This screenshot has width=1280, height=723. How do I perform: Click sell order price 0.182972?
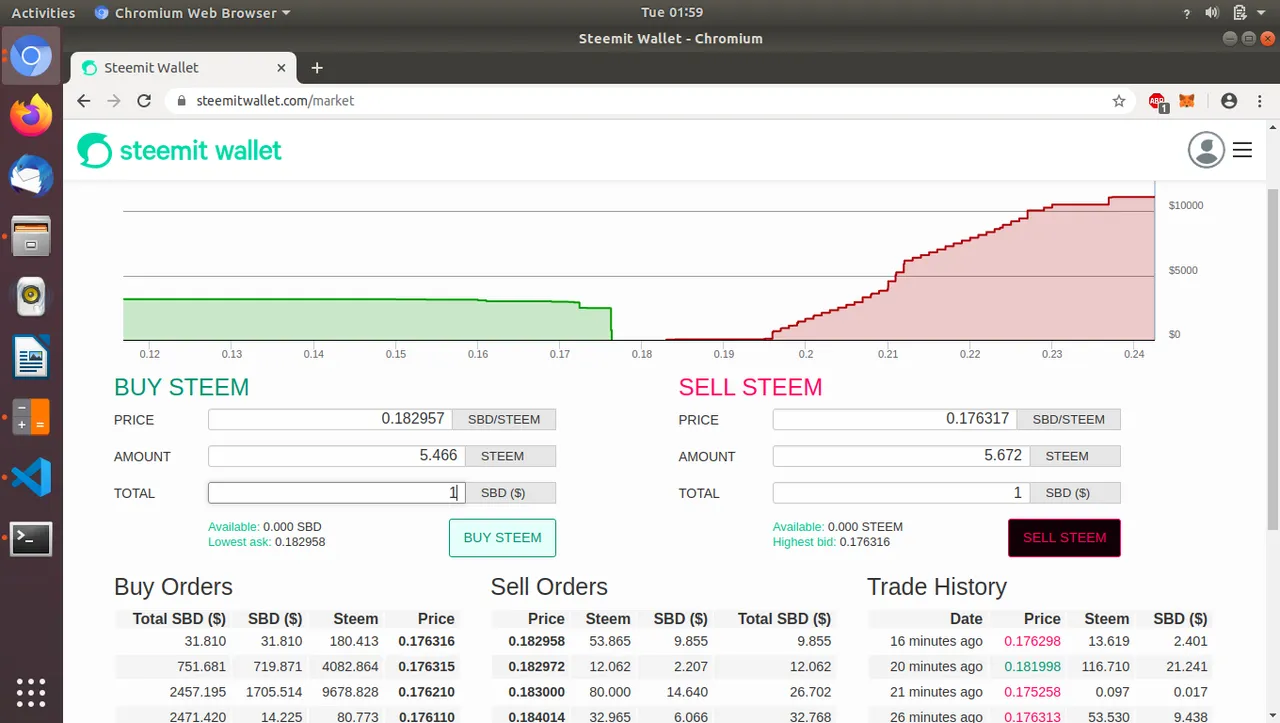[x=536, y=667]
